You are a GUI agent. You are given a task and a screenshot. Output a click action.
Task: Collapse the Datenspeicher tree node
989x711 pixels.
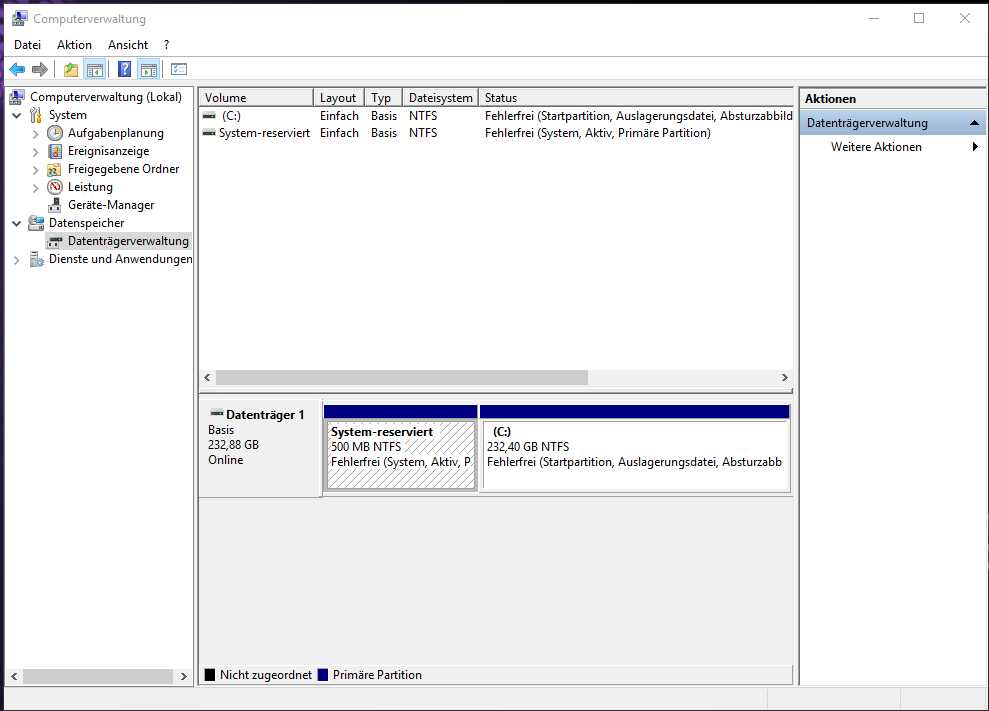[16, 223]
